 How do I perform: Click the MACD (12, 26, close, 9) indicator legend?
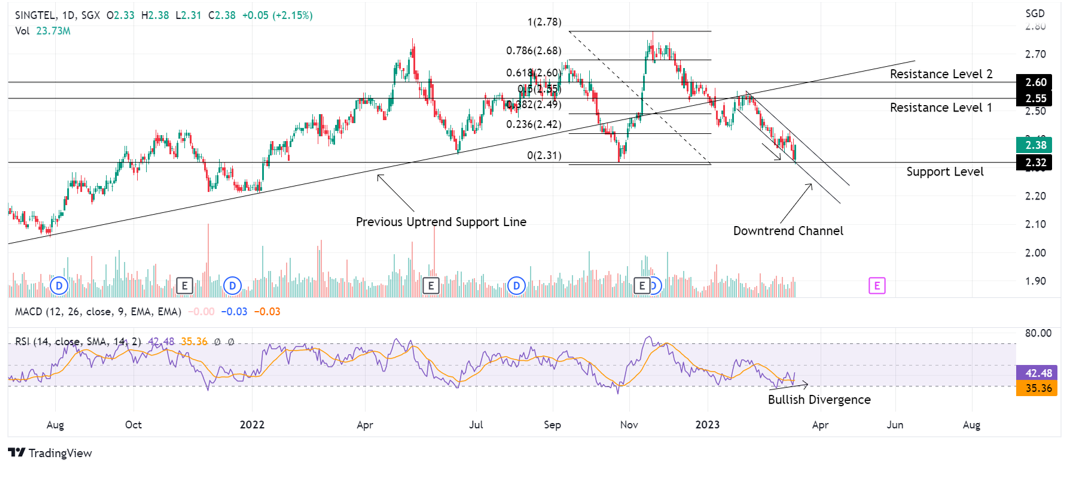pyautogui.click(x=98, y=312)
